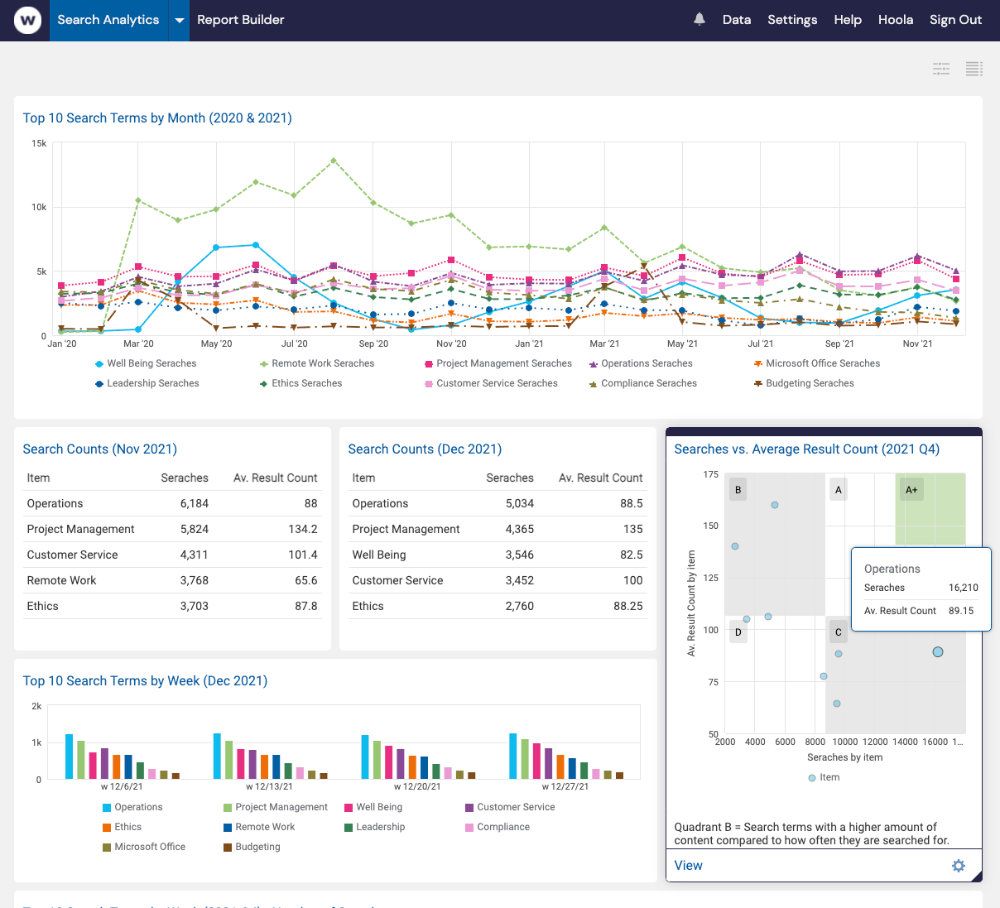Viewport: 1000px width, 908px height.
Task: Select the list view icon at top right
Action: 973,68
